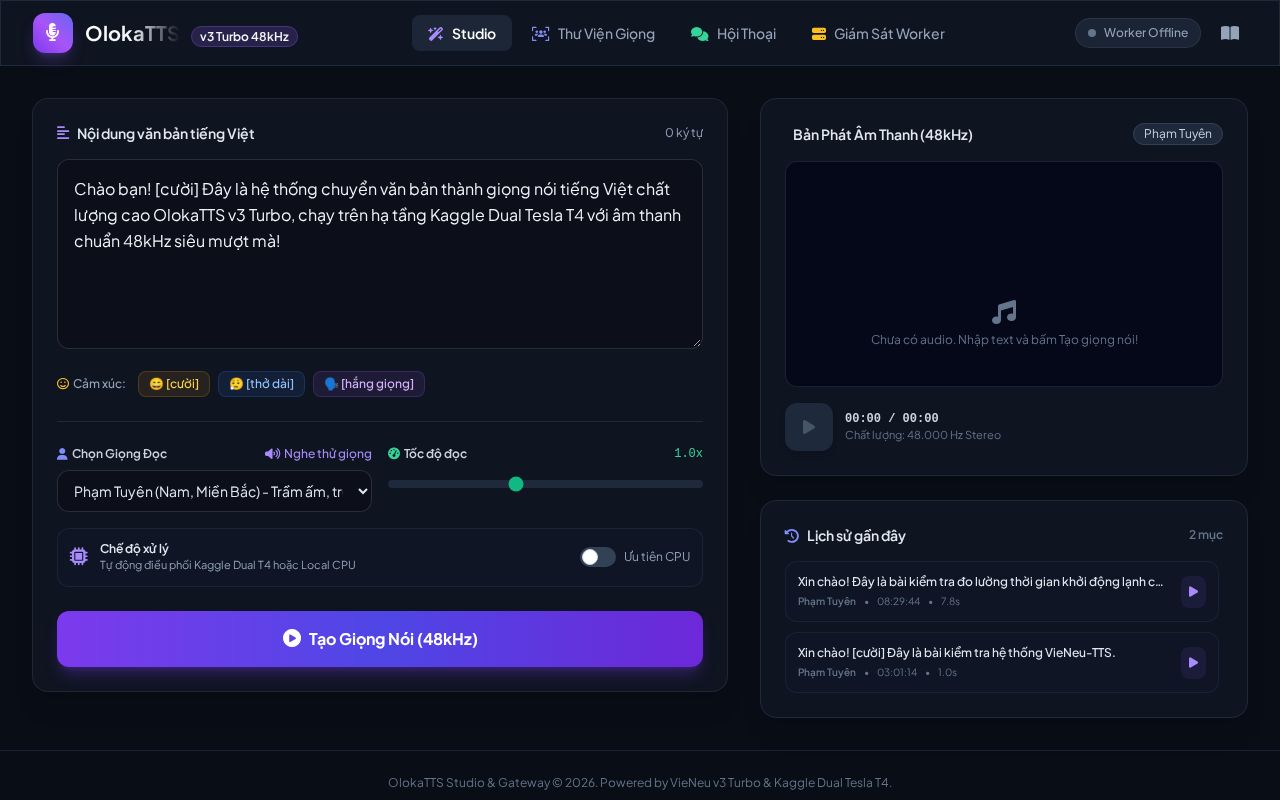Click the music note placeholder icon

coord(1004,312)
